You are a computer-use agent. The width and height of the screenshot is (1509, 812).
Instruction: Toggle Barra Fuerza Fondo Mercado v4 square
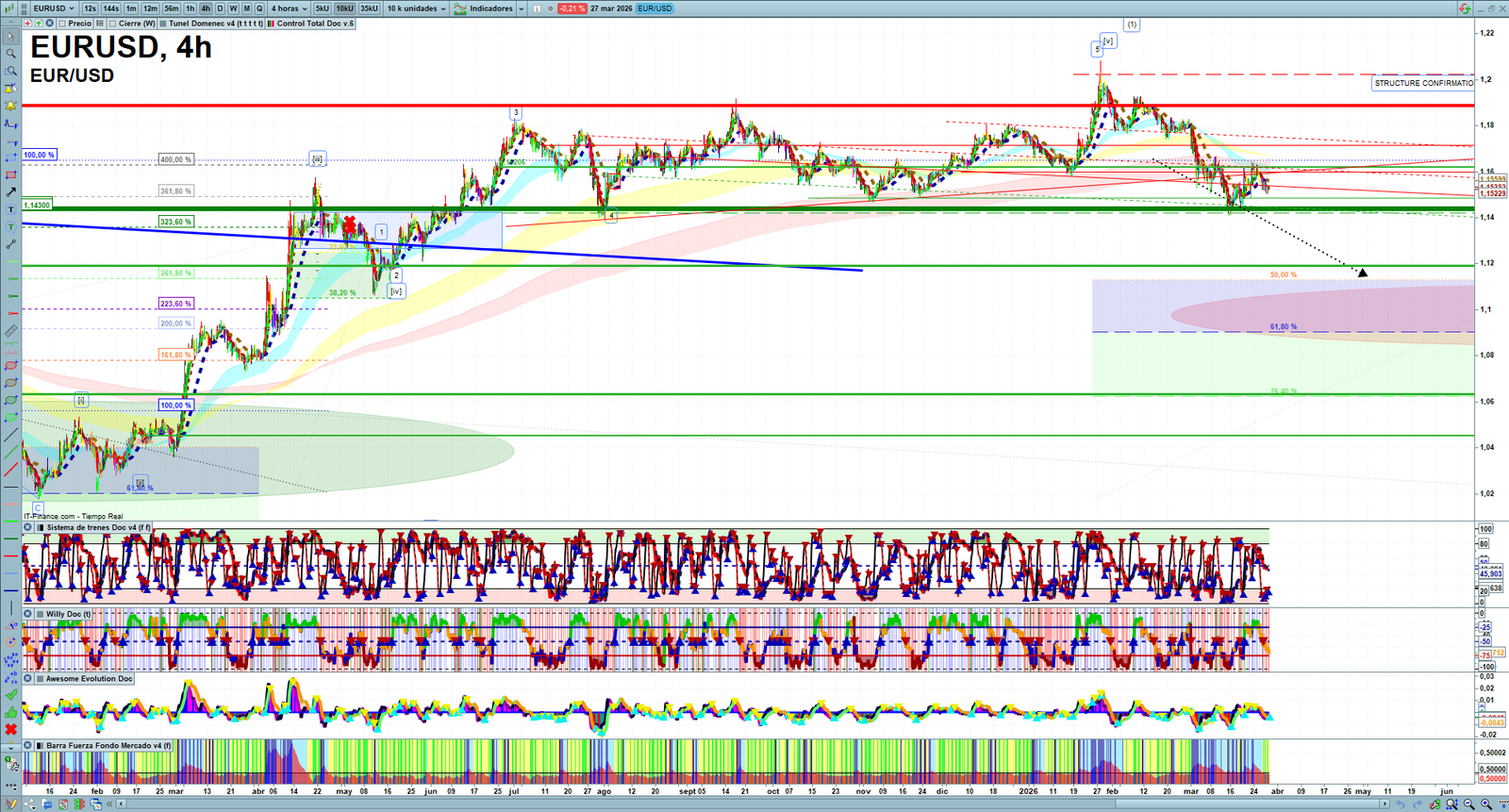pyautogui.click(x=40, y=746)
